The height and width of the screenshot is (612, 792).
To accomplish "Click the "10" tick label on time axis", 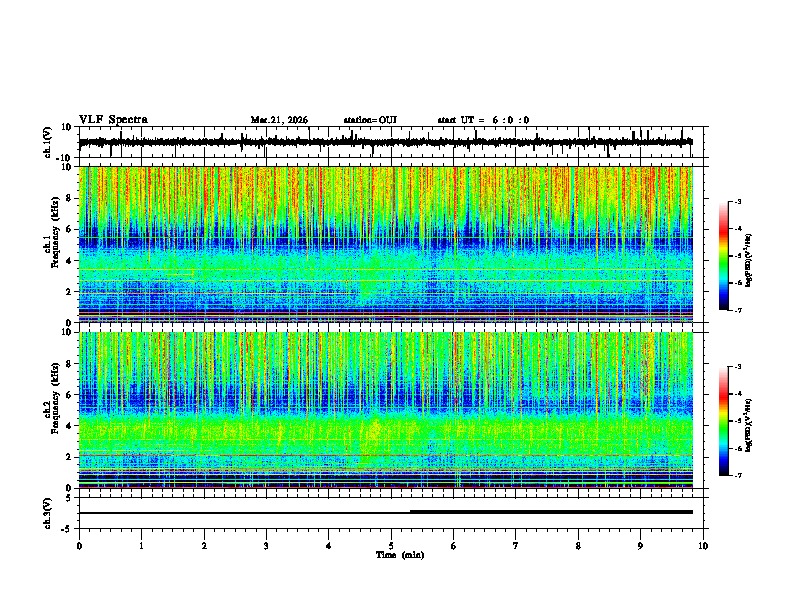I will tap(703, 546).
